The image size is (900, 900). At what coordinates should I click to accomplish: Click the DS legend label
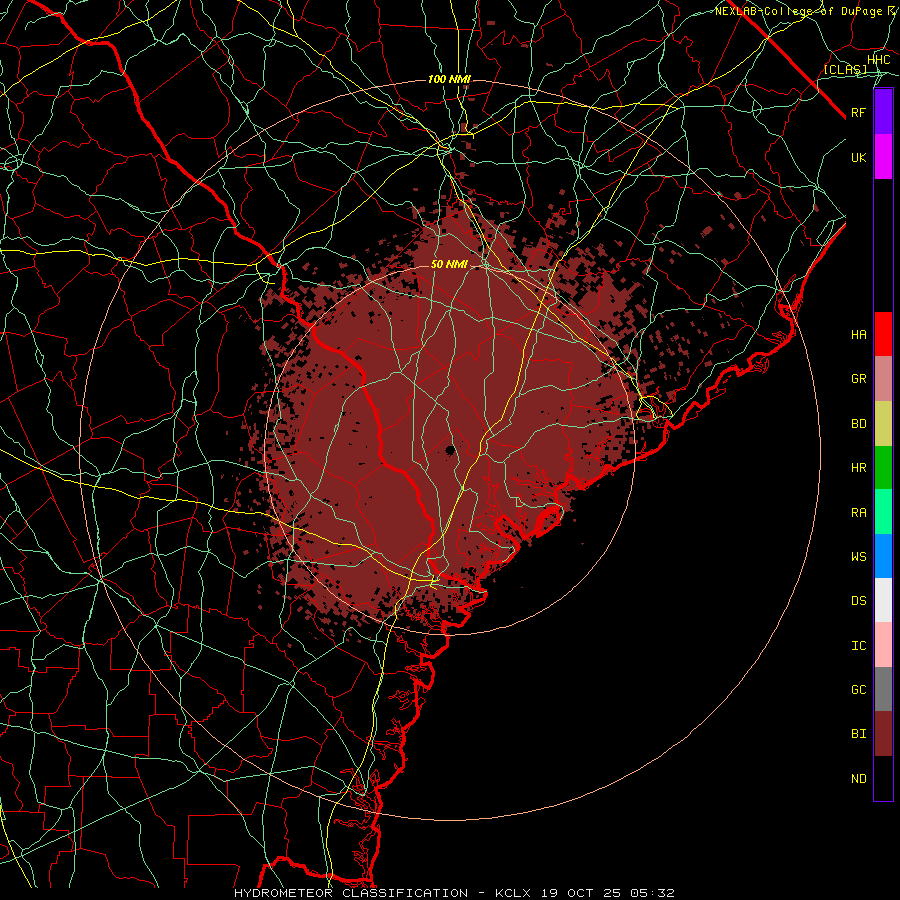tap(859, 601)
